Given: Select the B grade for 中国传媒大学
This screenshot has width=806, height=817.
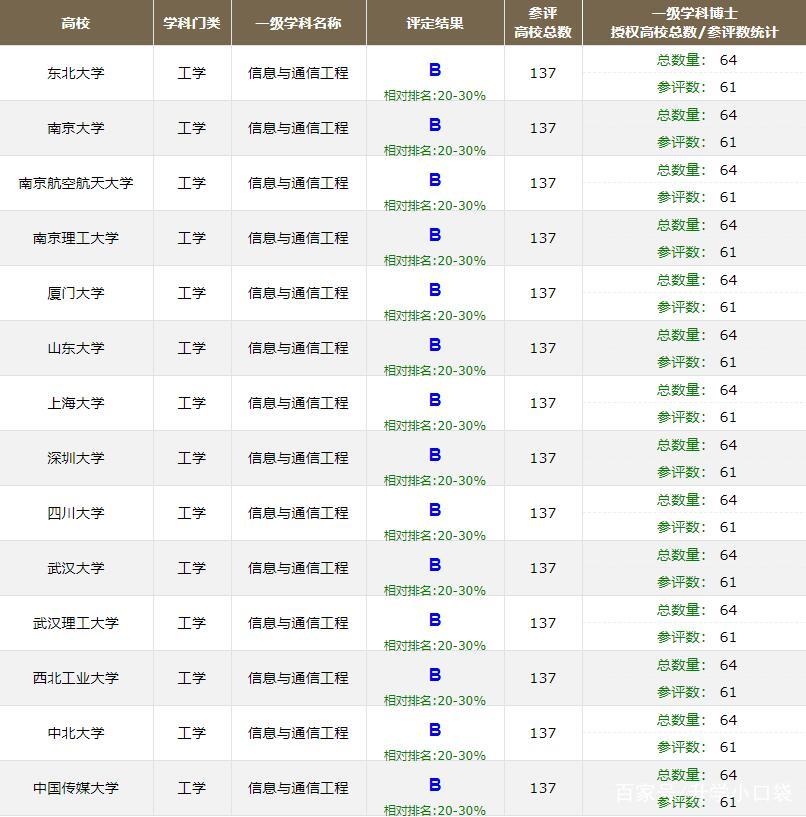Looking at the screenshot, I should pyautogui.click(x=435, y=785).
